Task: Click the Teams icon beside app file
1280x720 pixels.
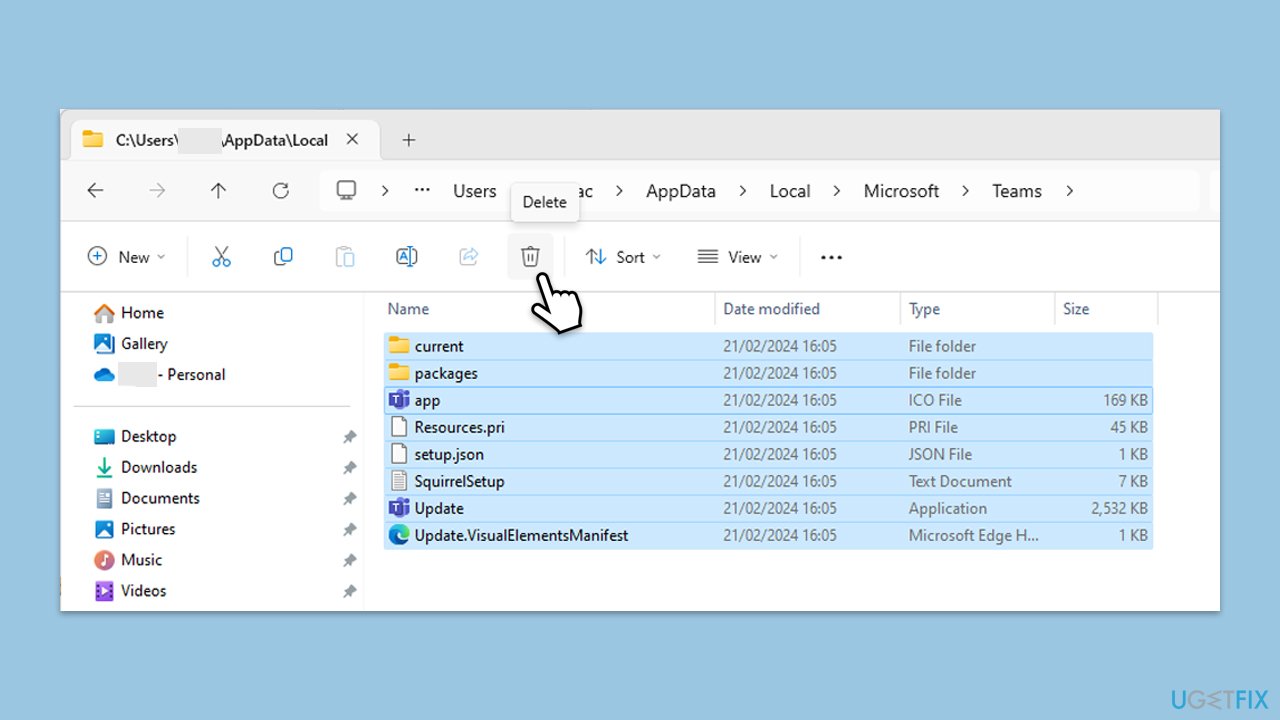Action: 399,400
